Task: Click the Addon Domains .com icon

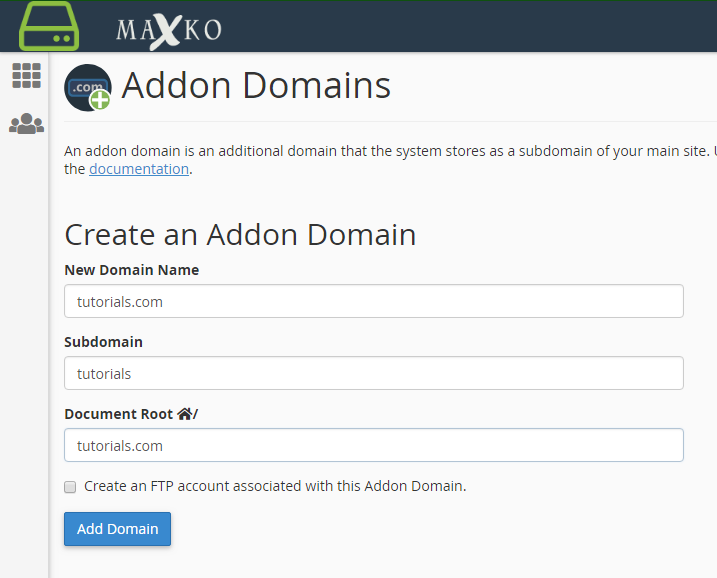Action: pos(88,88)
